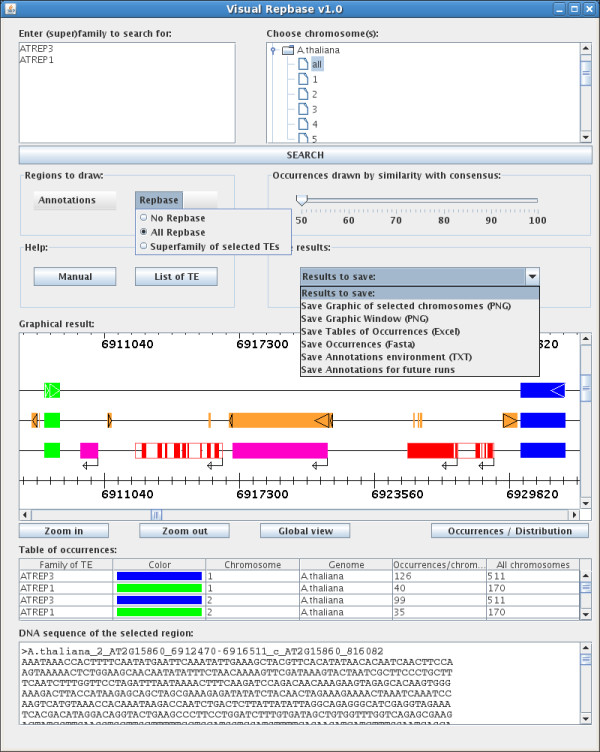Click the family search input text area
600x752 pixels.
point(127,93)
